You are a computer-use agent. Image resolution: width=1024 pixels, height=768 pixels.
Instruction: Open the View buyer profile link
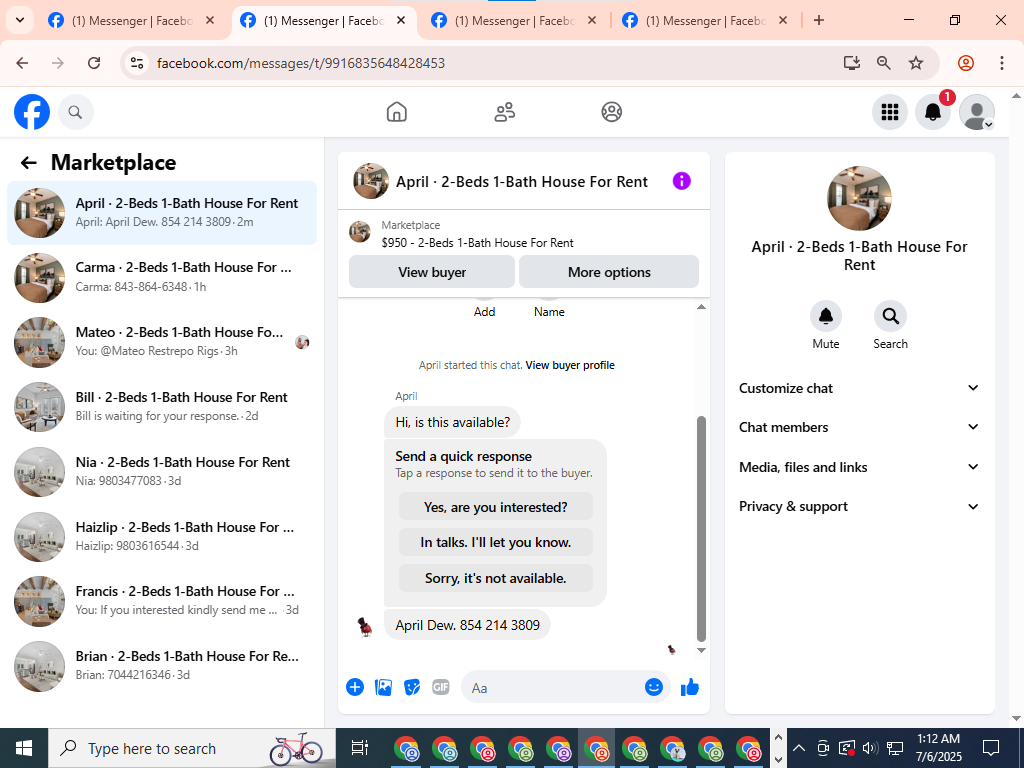569,365
